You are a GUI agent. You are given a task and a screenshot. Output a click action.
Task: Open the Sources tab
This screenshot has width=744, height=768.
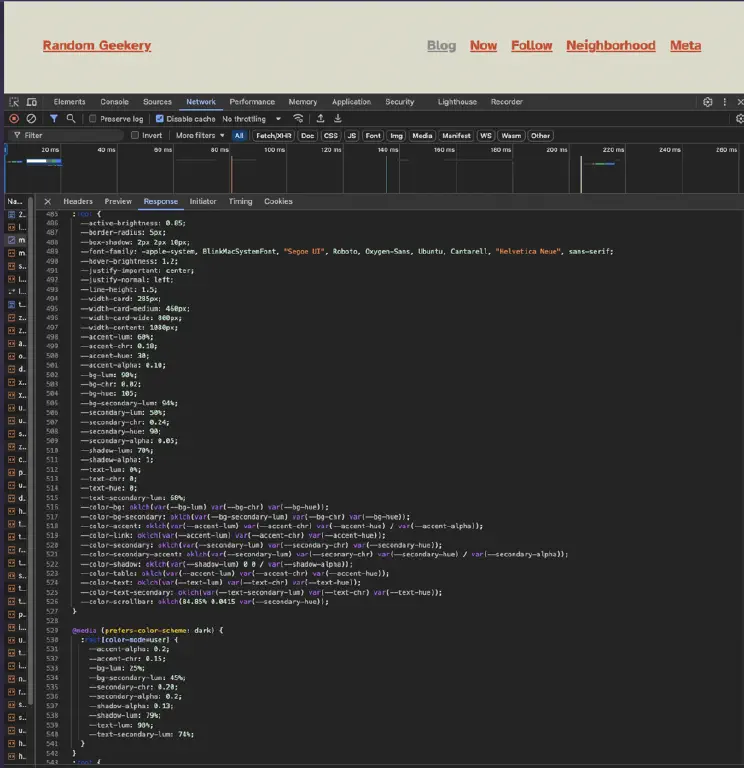click(x=157, y=102)
